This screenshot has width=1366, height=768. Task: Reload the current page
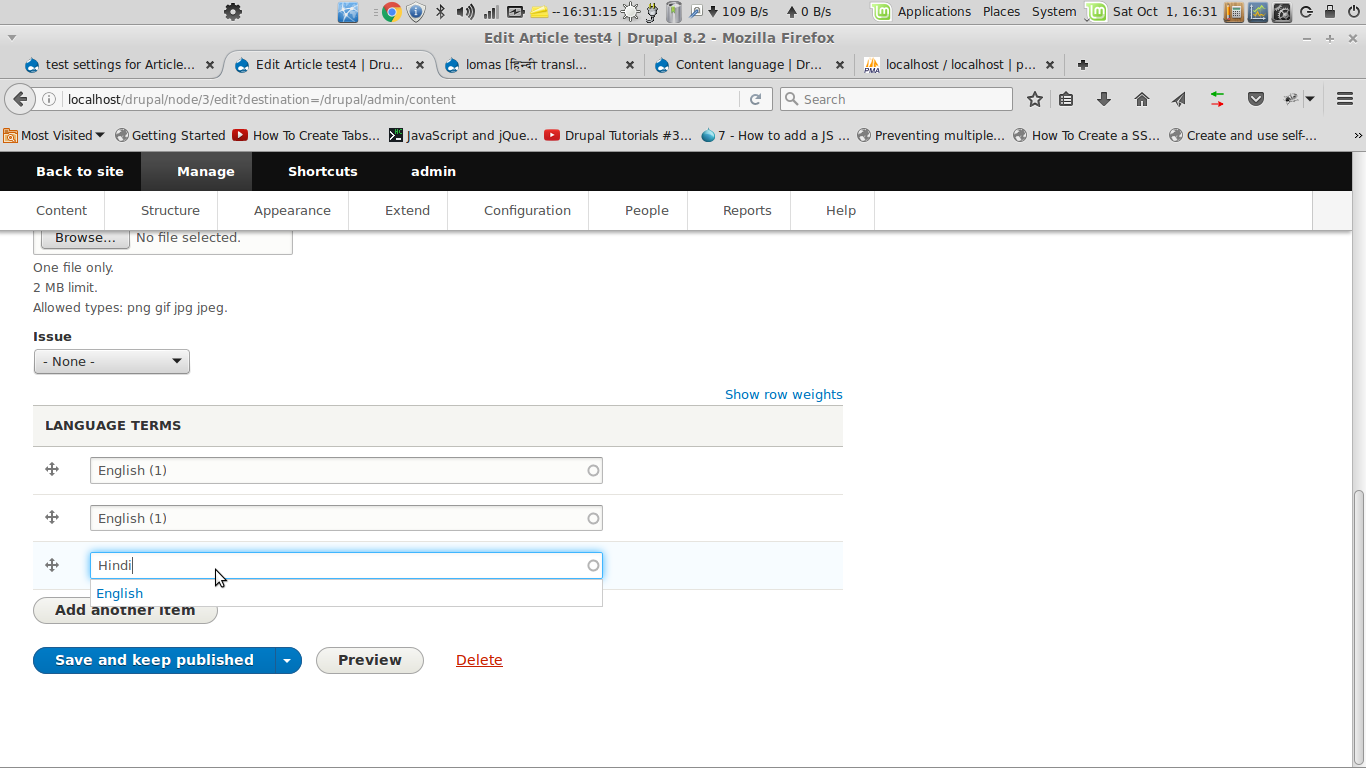coord(757,99)
